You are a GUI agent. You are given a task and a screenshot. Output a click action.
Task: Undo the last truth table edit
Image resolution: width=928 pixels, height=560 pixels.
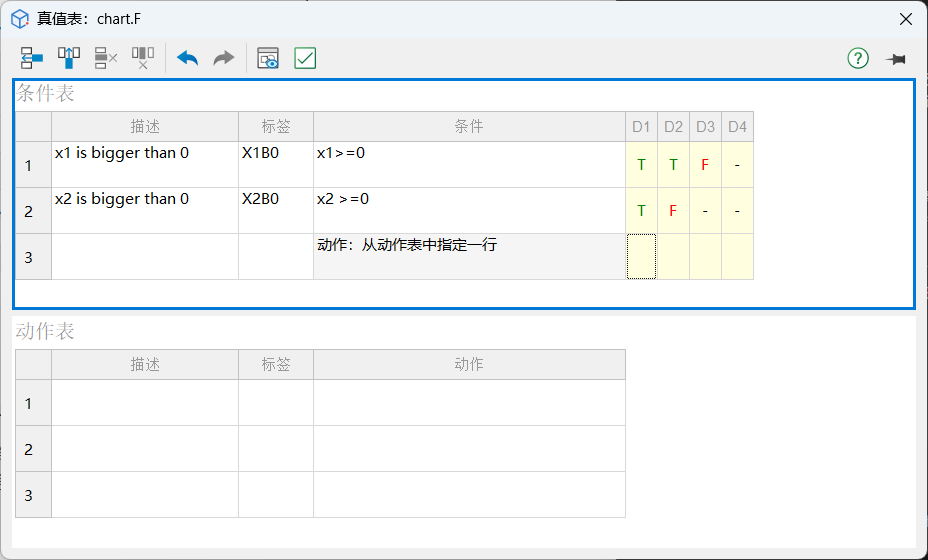point(187,58)
